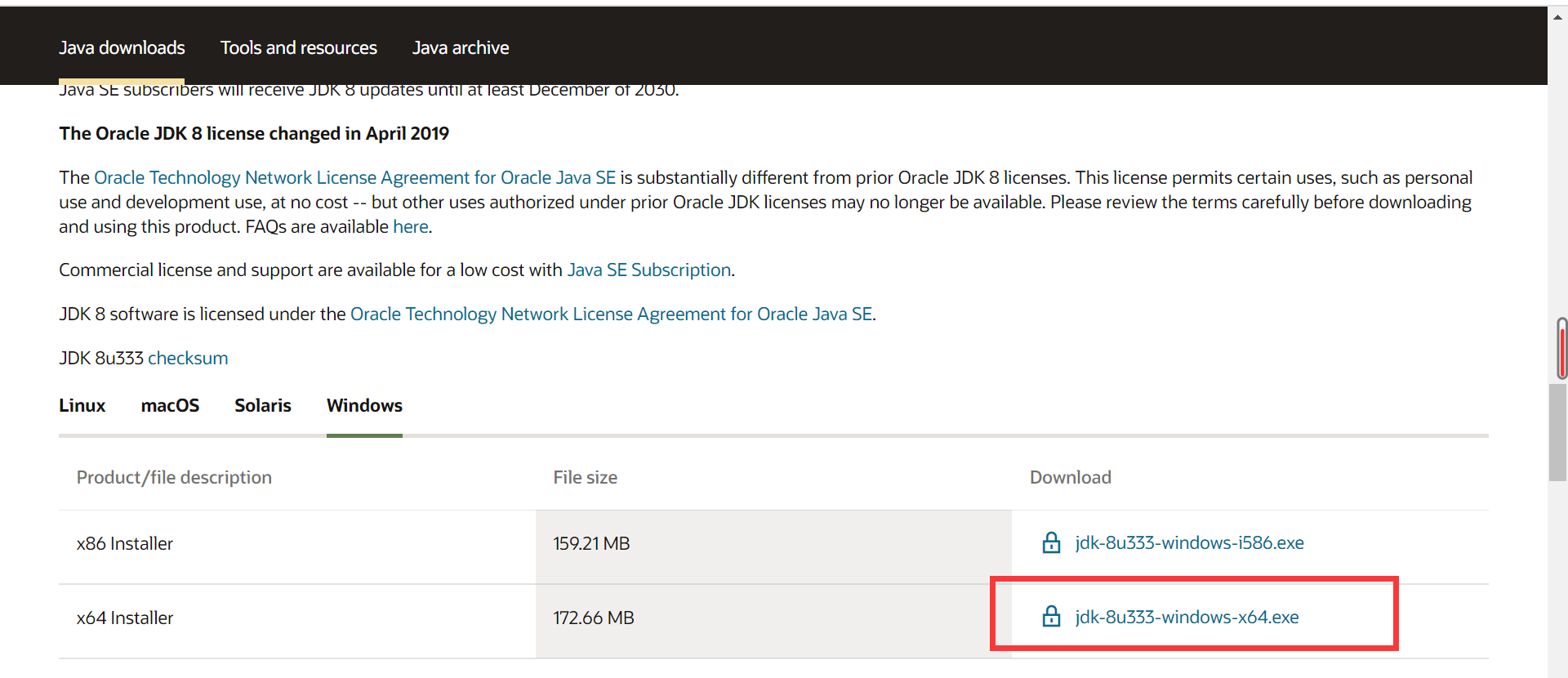Download jdk-8u333-windows-x64.exe installer link
1568x678 pixels.
click(1187, 618)
